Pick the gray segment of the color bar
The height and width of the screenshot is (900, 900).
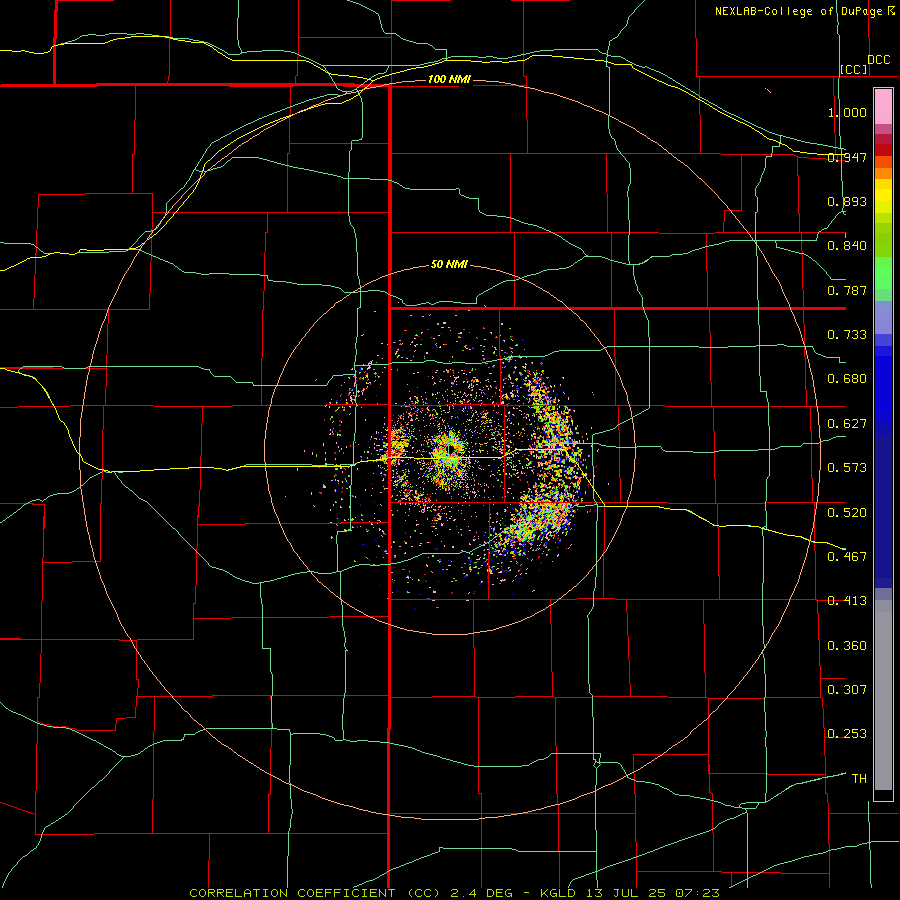tap(883, 700)
